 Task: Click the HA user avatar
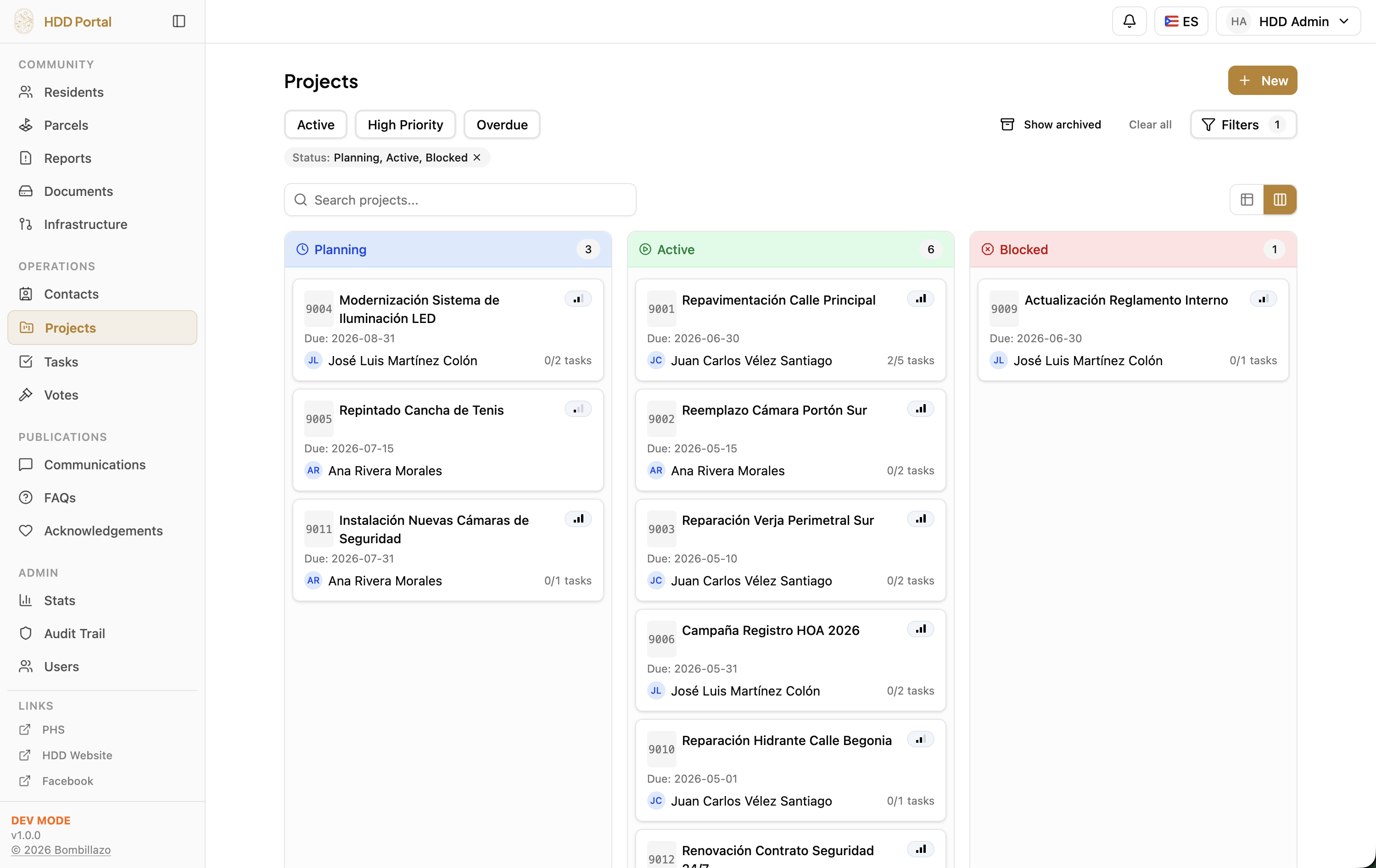point(1238,22)
